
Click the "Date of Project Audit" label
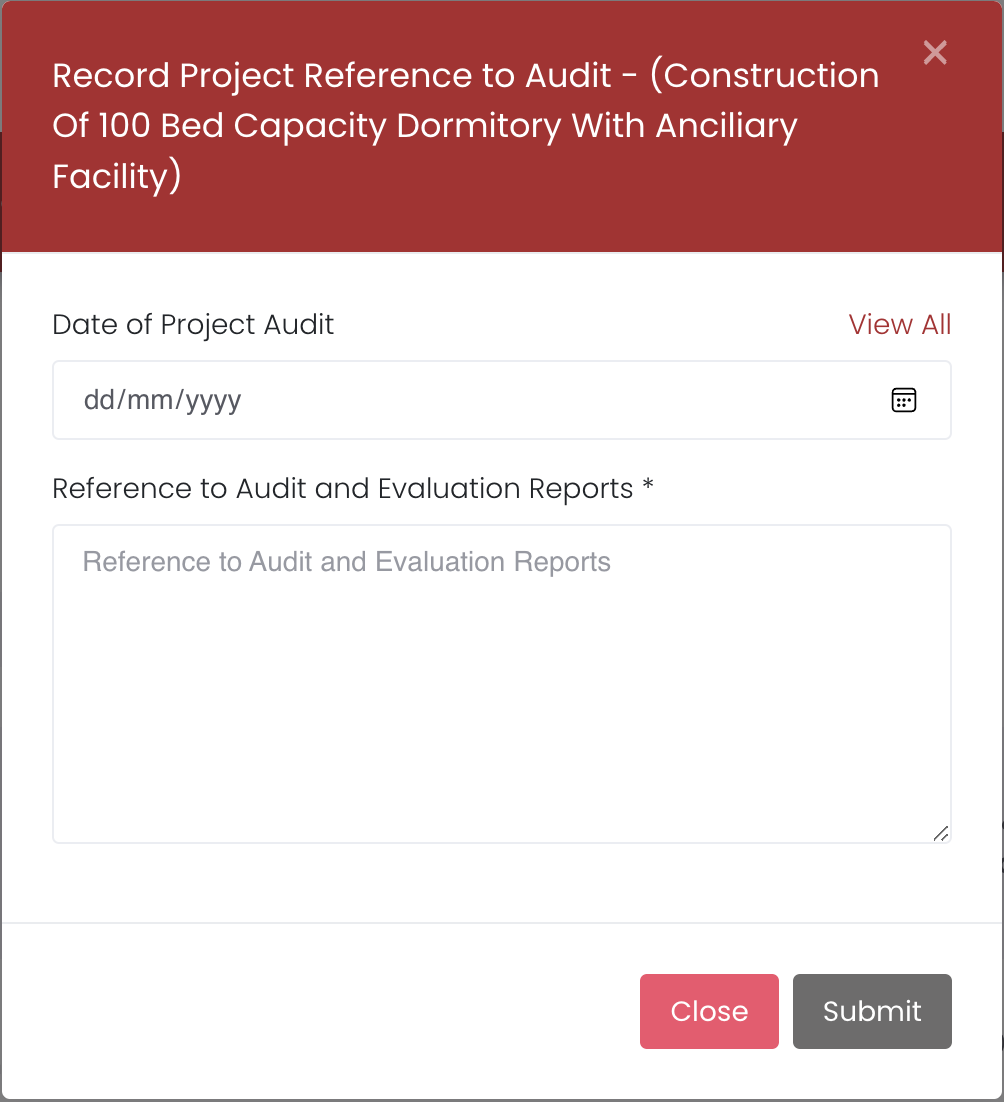193,324
